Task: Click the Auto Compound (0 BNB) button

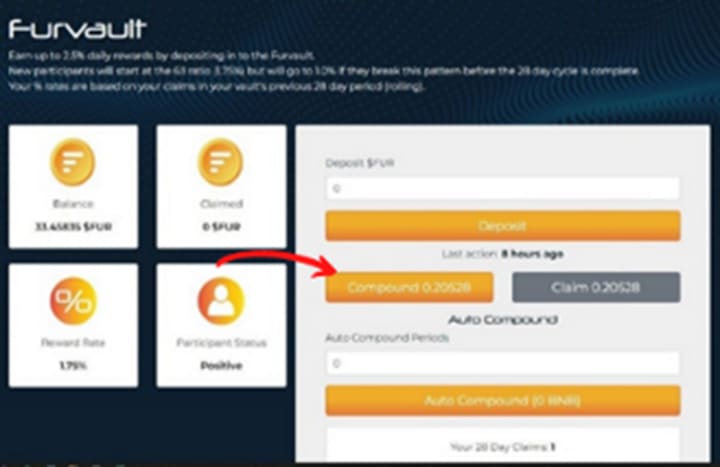Action: click(x=503, y=400)
